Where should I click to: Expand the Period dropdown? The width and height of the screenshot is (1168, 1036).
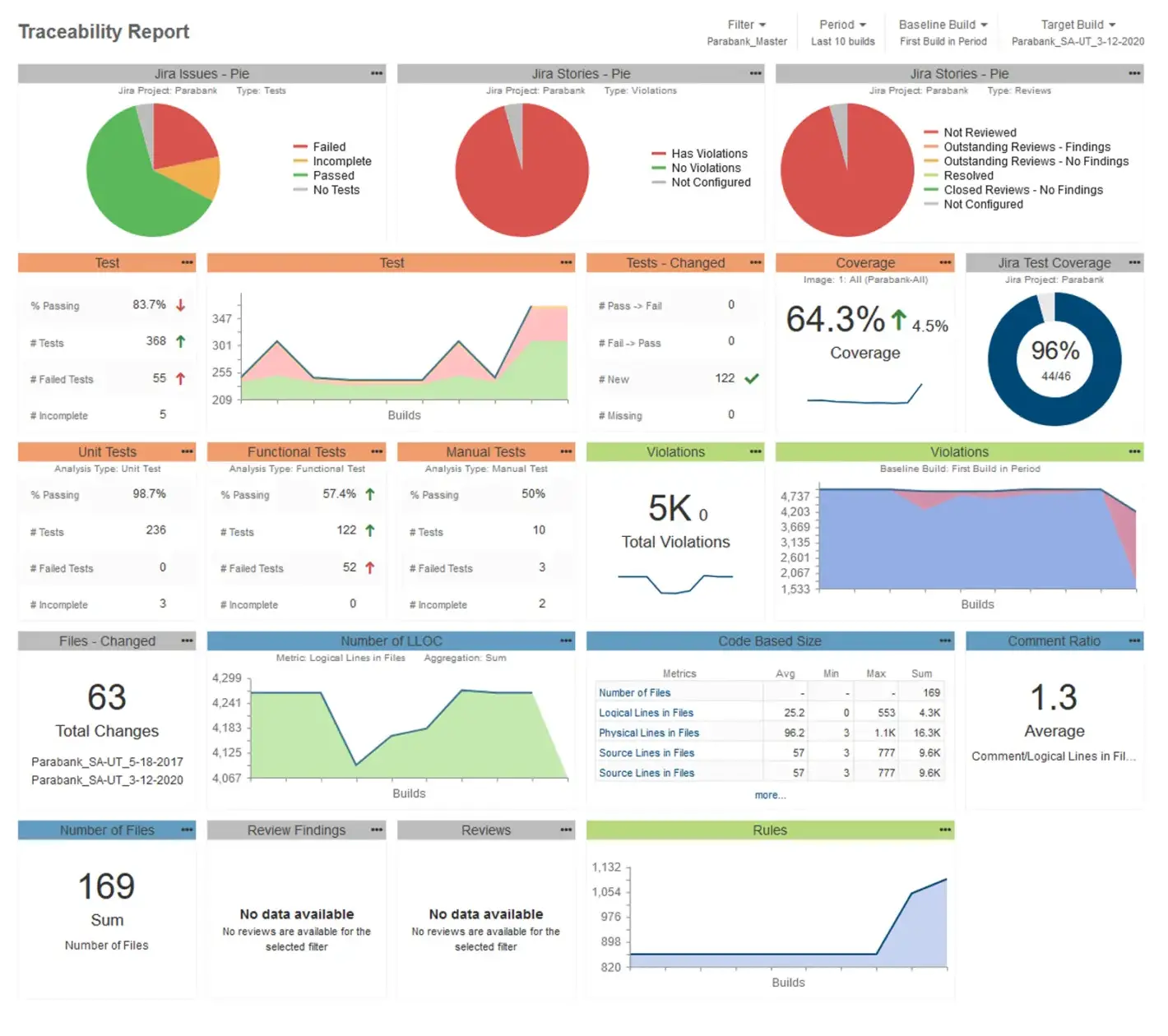point(842,25)
